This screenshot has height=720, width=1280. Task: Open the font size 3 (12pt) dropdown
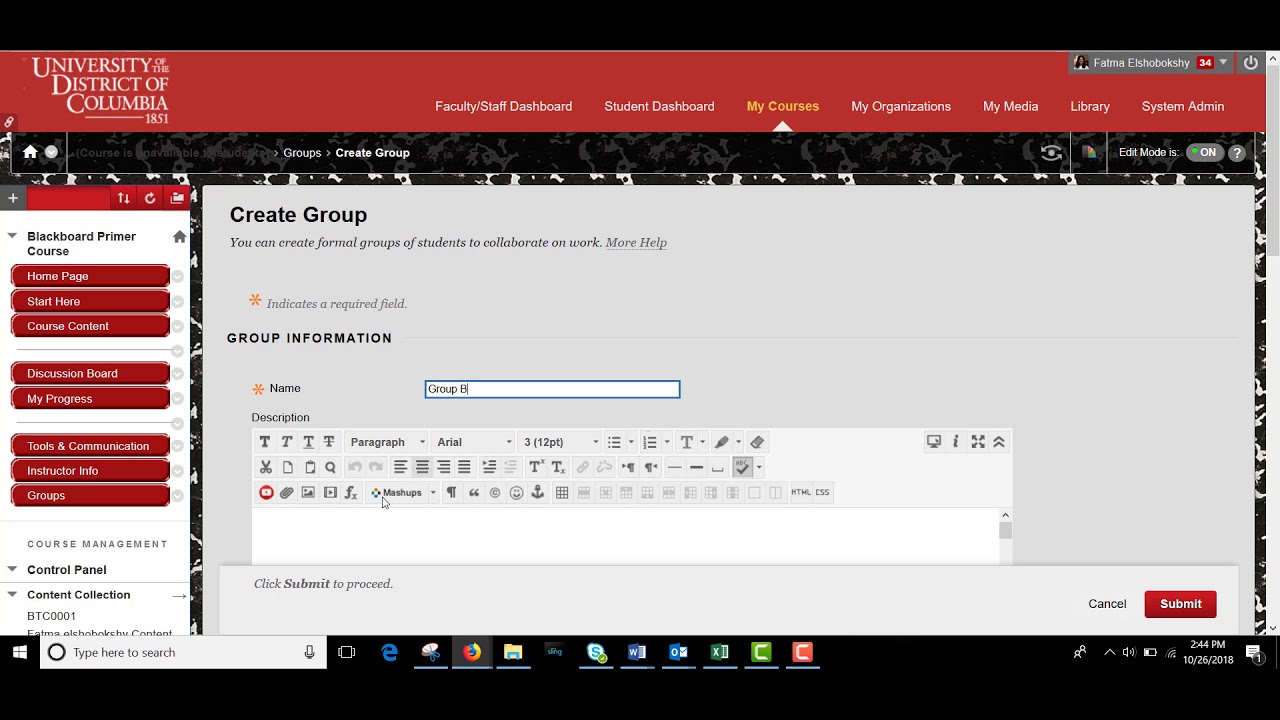pyautogui.click(x=561, y=442)
